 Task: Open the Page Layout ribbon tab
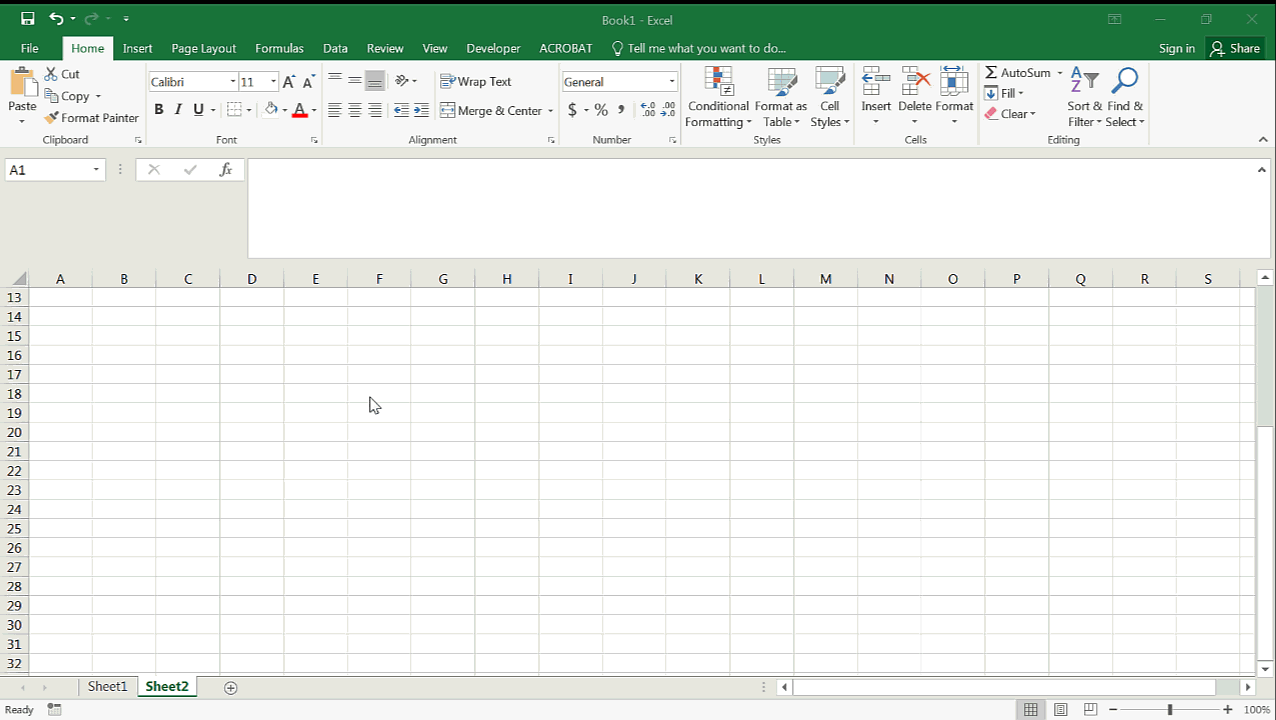tap(203, 48)
